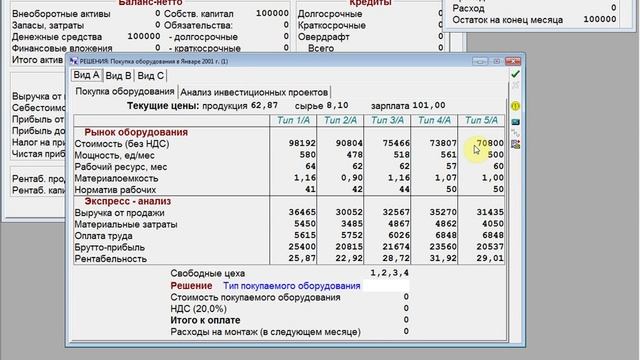Click Овердрафт in the background Кредиты panel

tap(324, 37)
